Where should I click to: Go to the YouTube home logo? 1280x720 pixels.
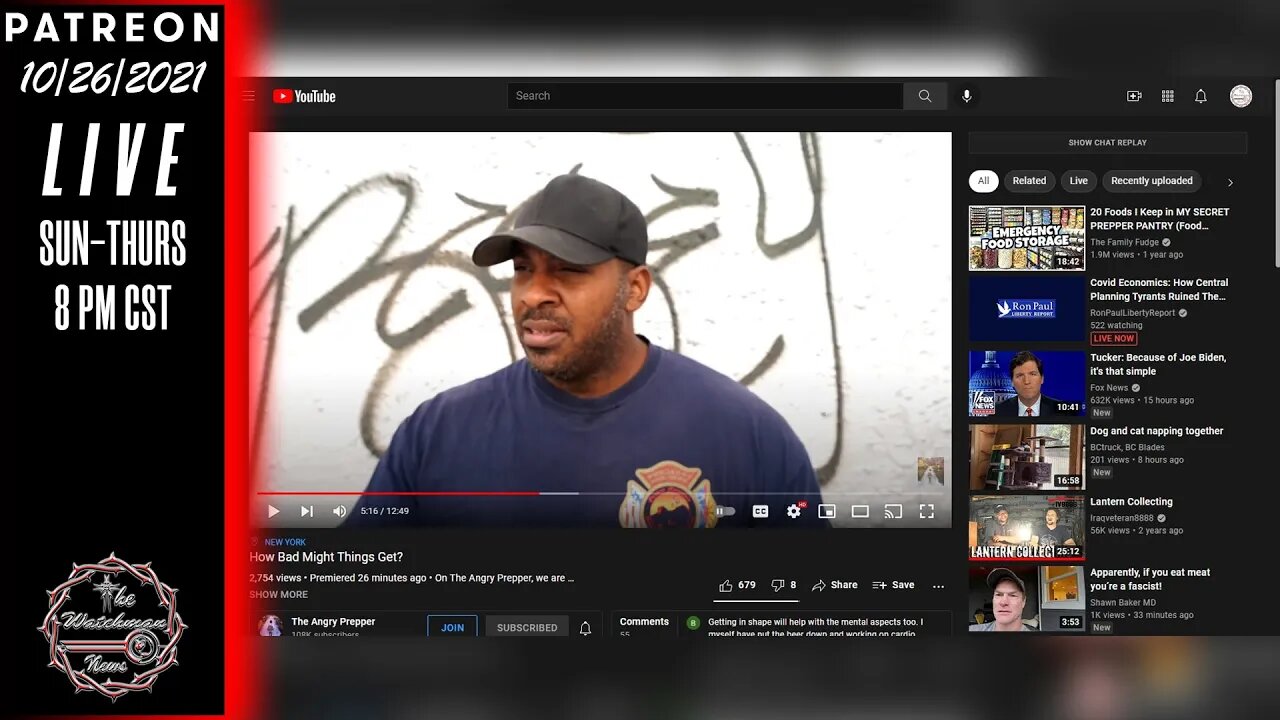coord(304,96)
